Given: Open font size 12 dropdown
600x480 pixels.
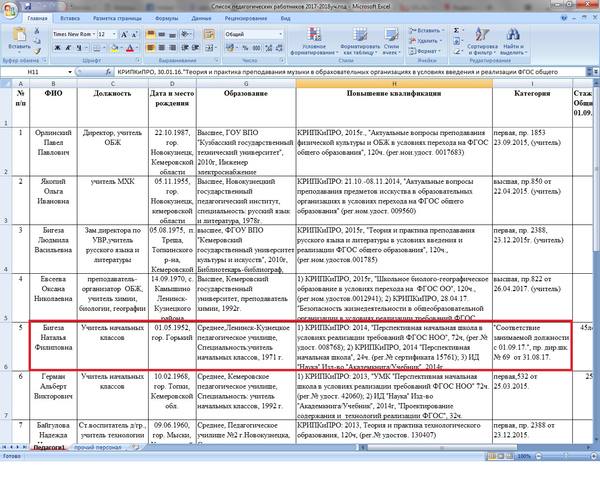Looking at the screenshot, I should pos(114,34).
